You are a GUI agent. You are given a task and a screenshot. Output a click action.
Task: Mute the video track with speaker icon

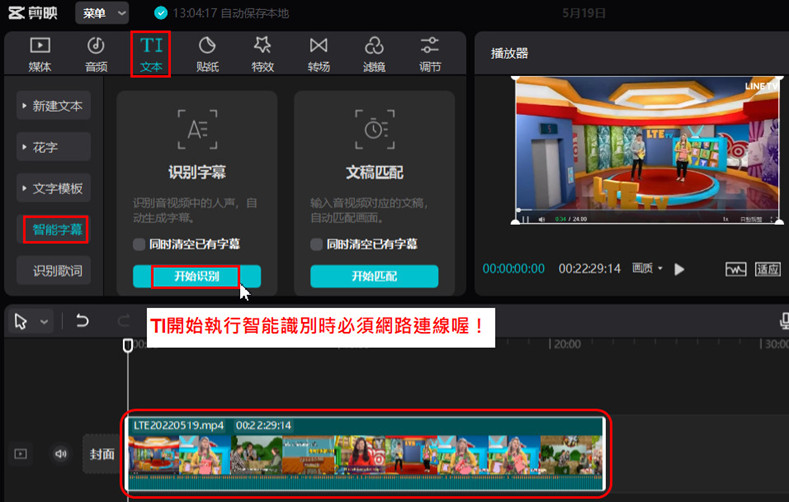click(x=61, y=454)
